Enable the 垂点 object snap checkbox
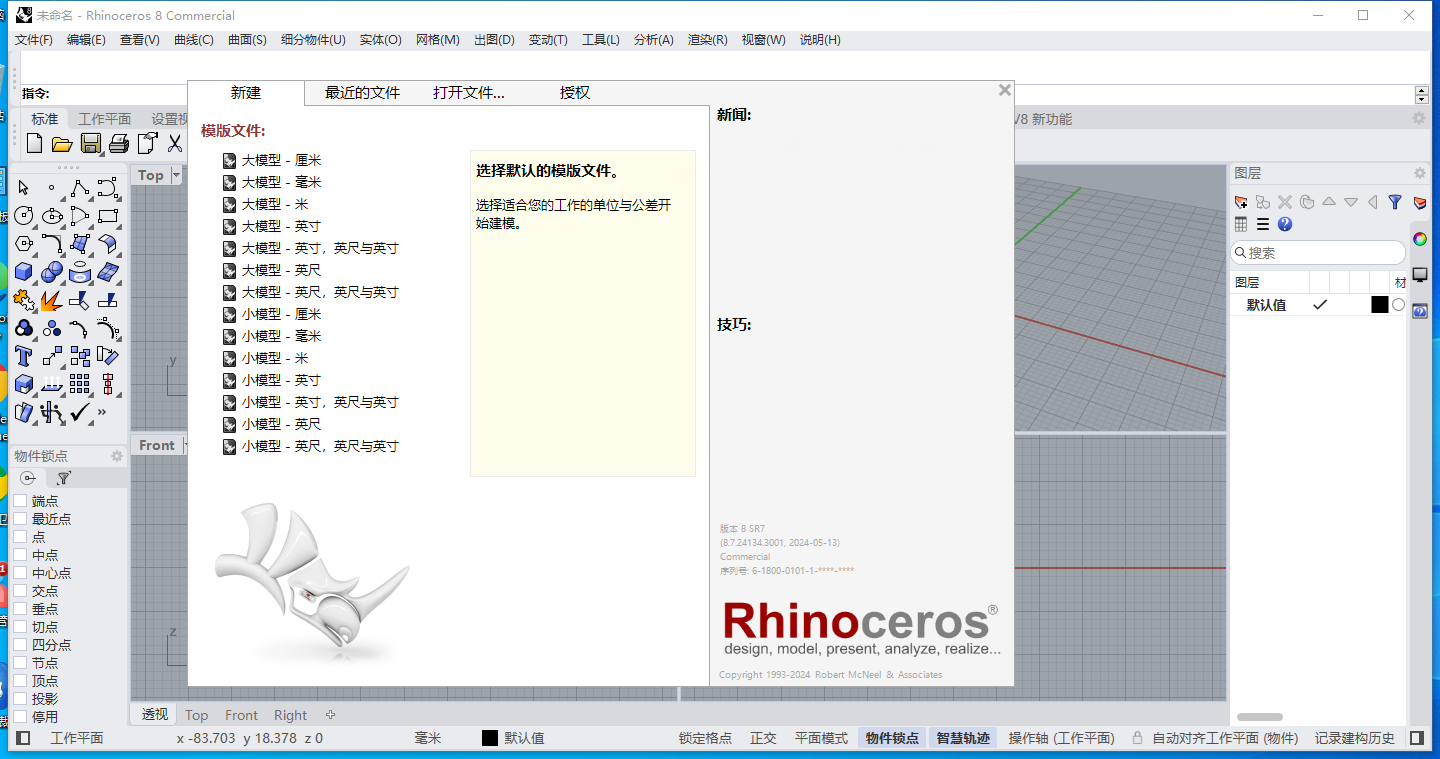Screen dimensions: 1440x759 coord(20,609)
